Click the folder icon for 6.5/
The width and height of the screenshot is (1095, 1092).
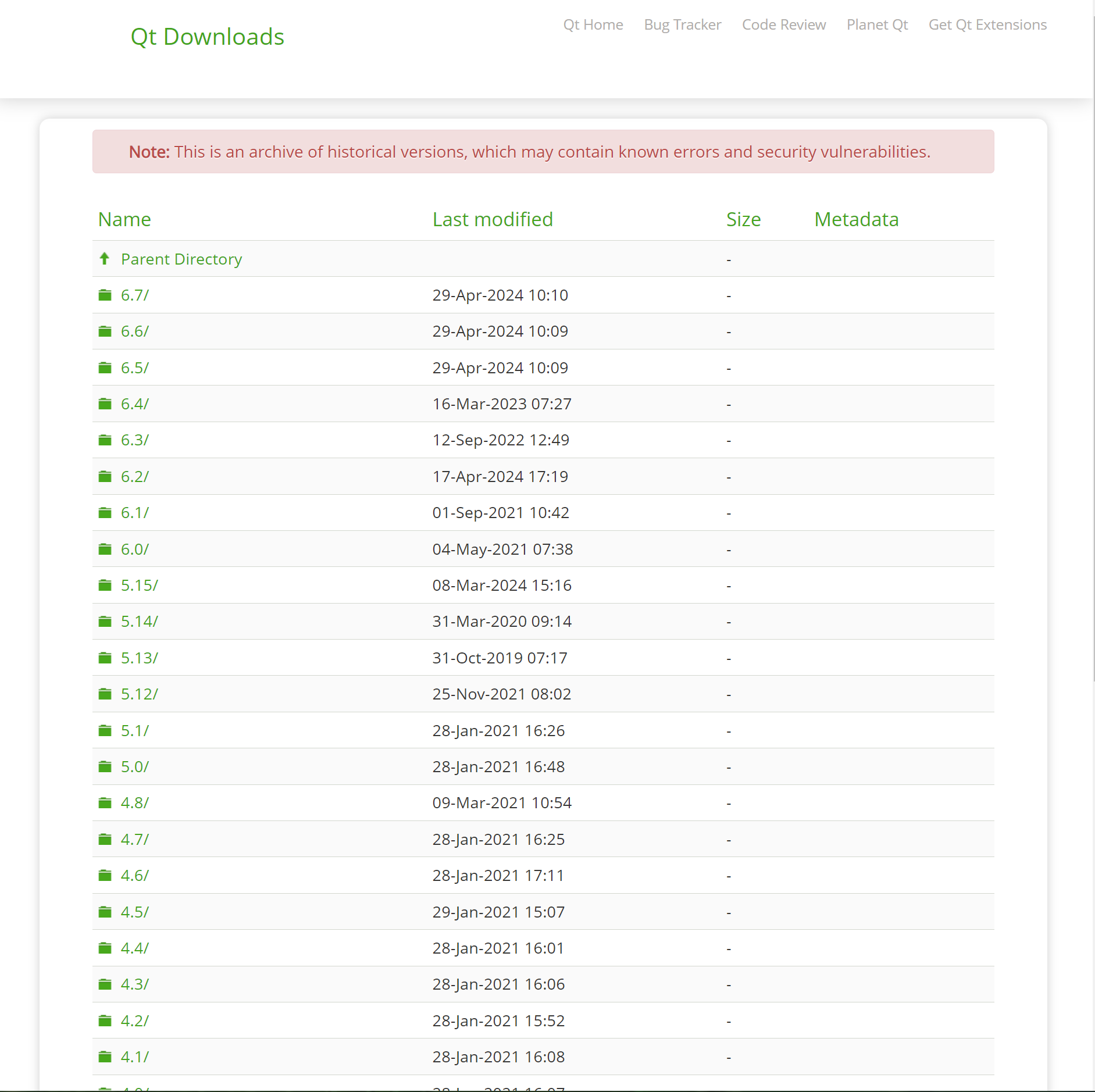click(x=105, y=368)
